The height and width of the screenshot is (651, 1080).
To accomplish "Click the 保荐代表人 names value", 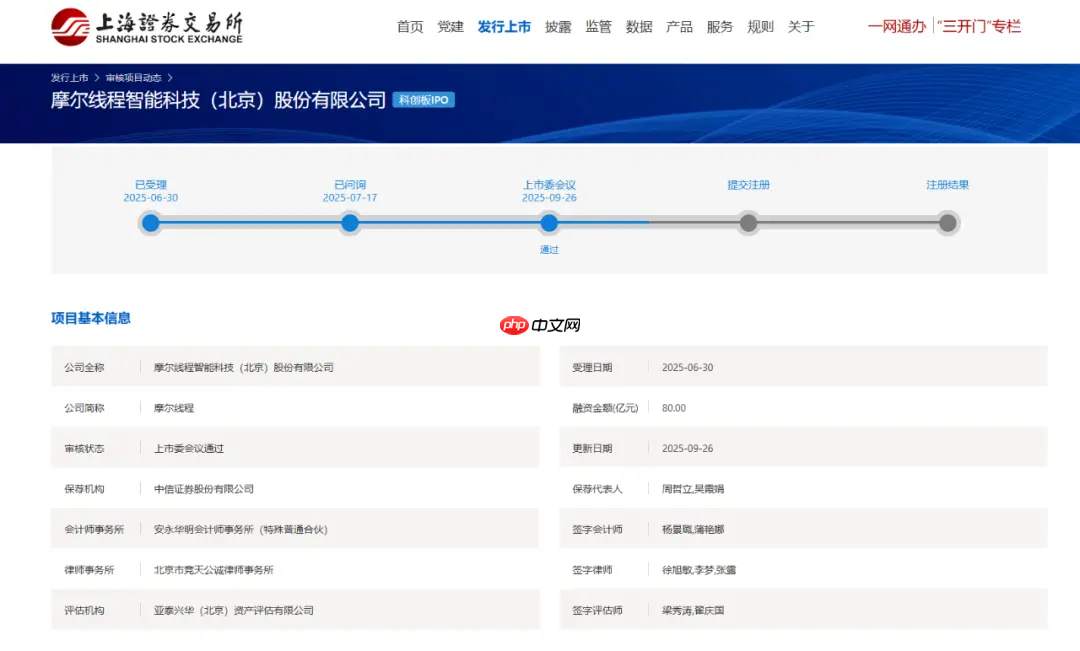I will 693,489.
